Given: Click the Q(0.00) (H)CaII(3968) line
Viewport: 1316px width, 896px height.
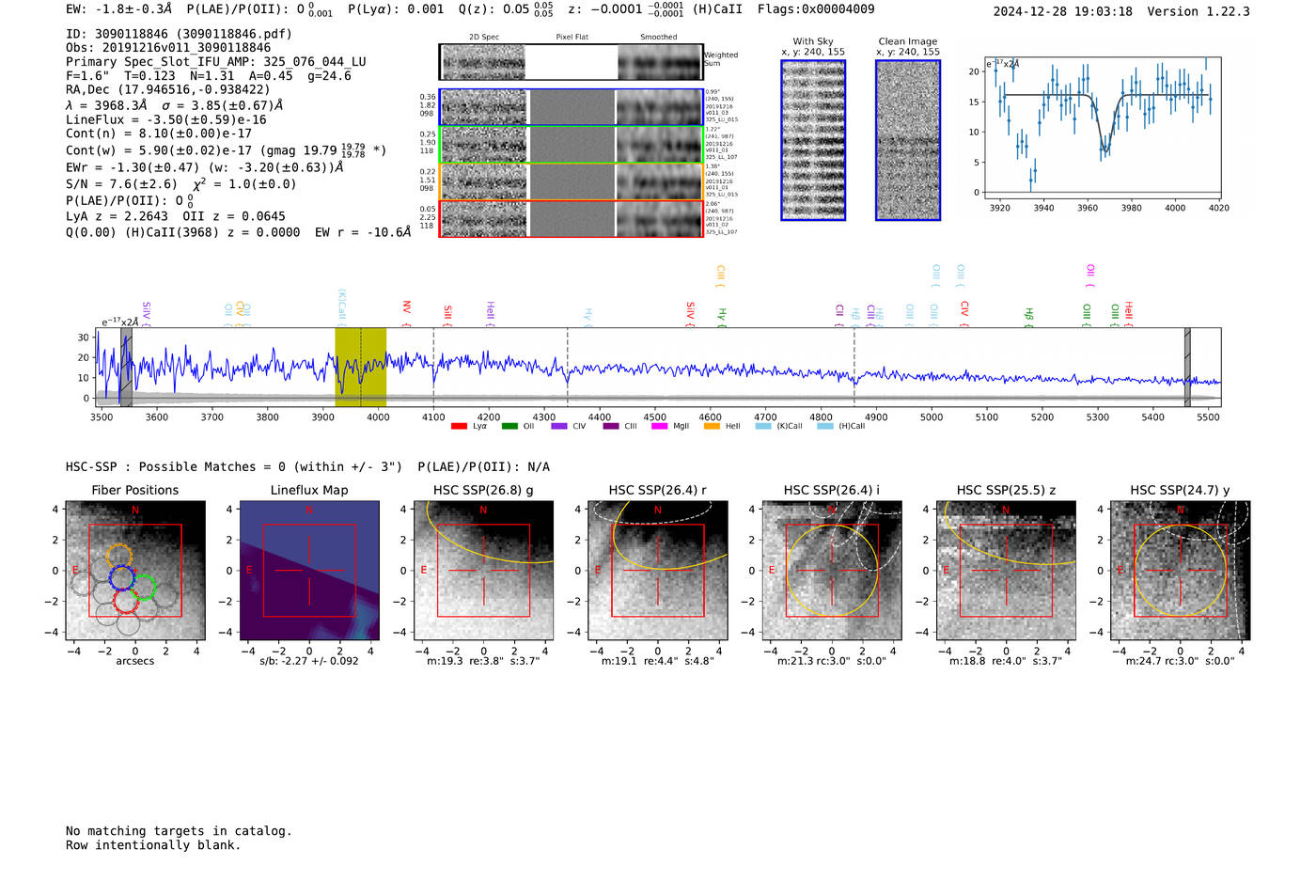Looking at the screenshot, I should tap(239, 232).
